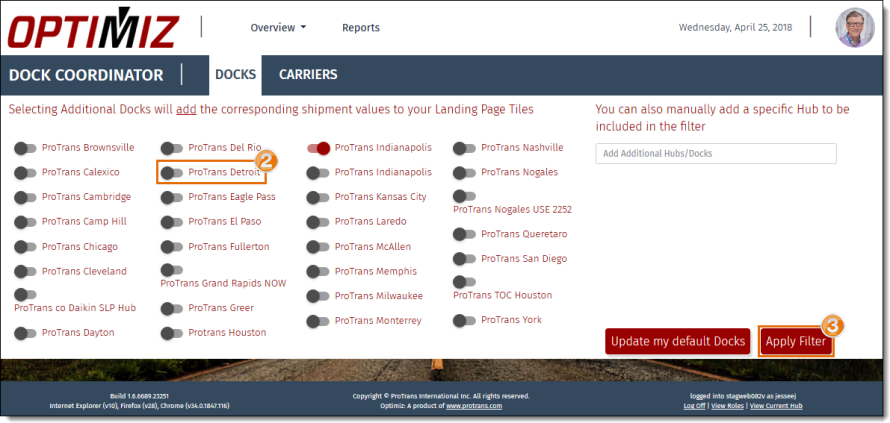Toggle ProTrans Del Rio dock

[171, 148]
